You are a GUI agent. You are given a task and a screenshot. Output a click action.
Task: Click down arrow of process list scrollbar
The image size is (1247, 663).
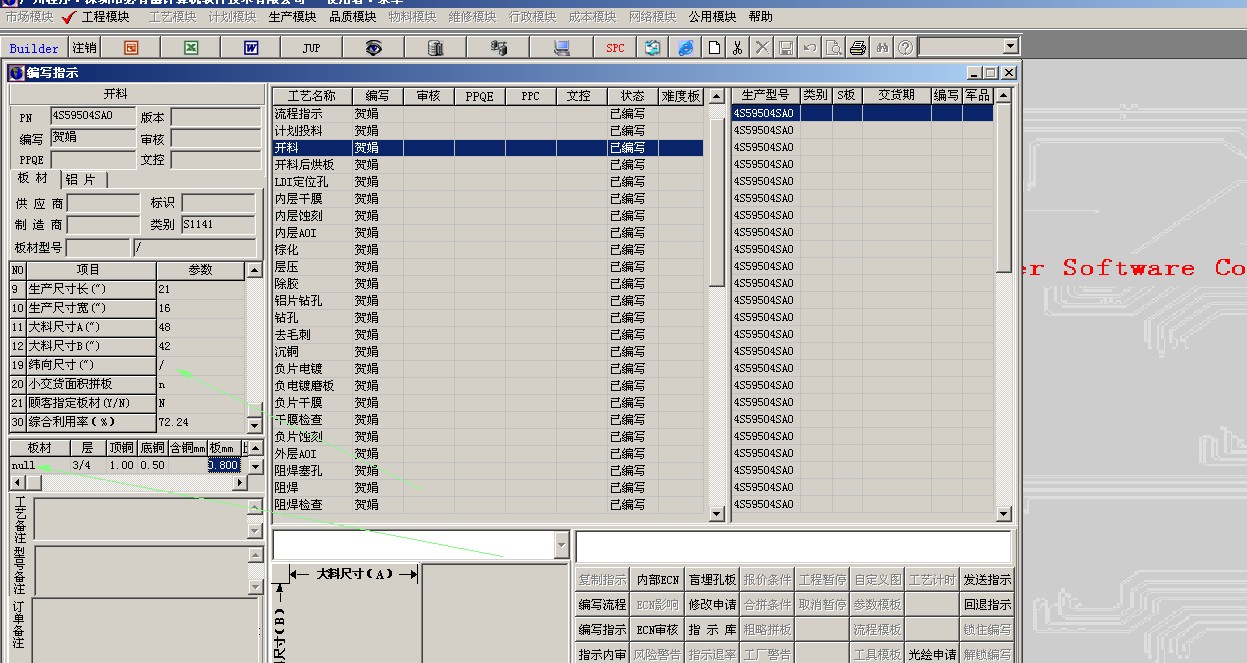click(716, 513)
